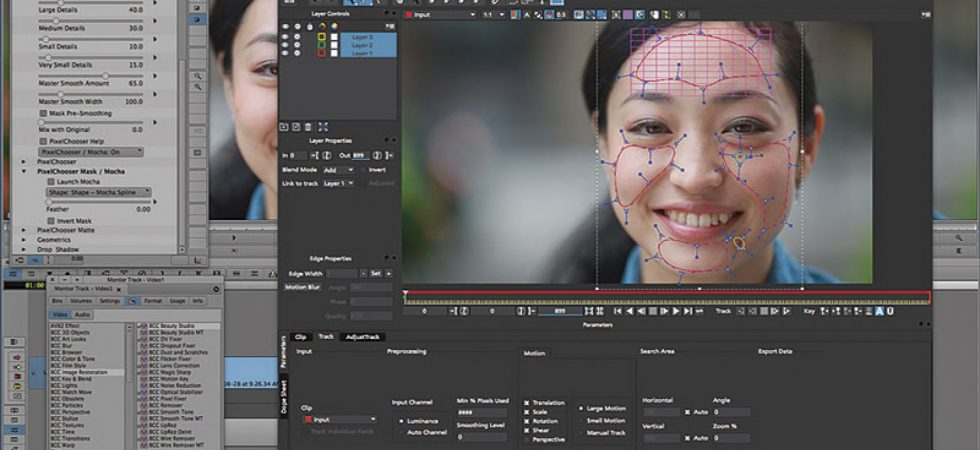Click the expand-to-fit icon below layer list

click(322, 127)
